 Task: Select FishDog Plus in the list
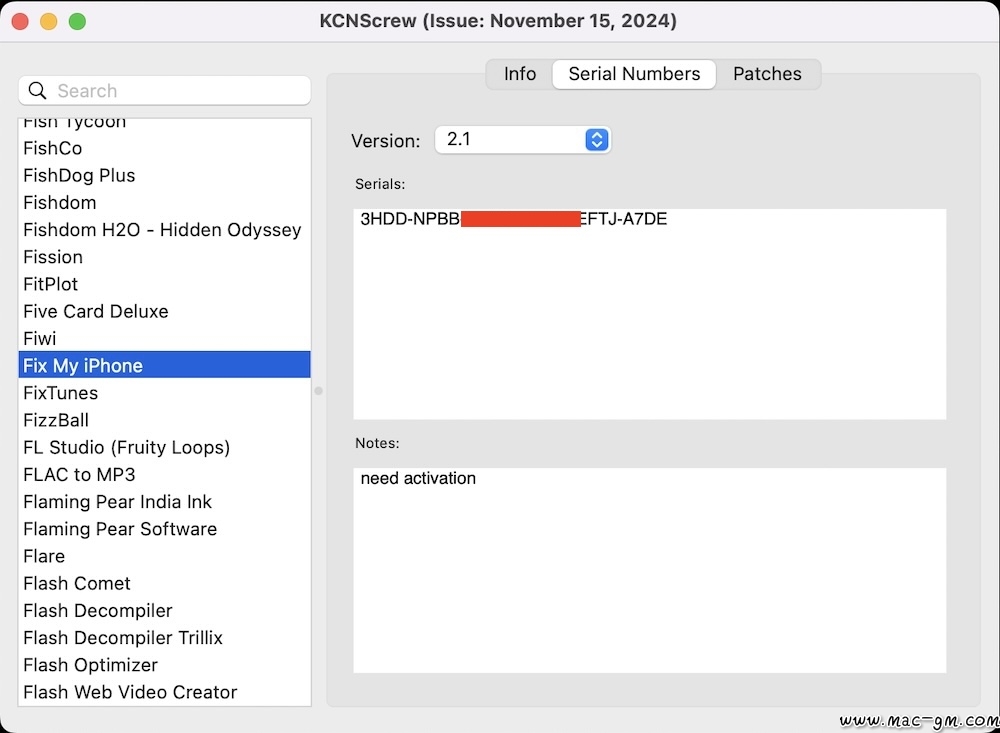(165, 175)
